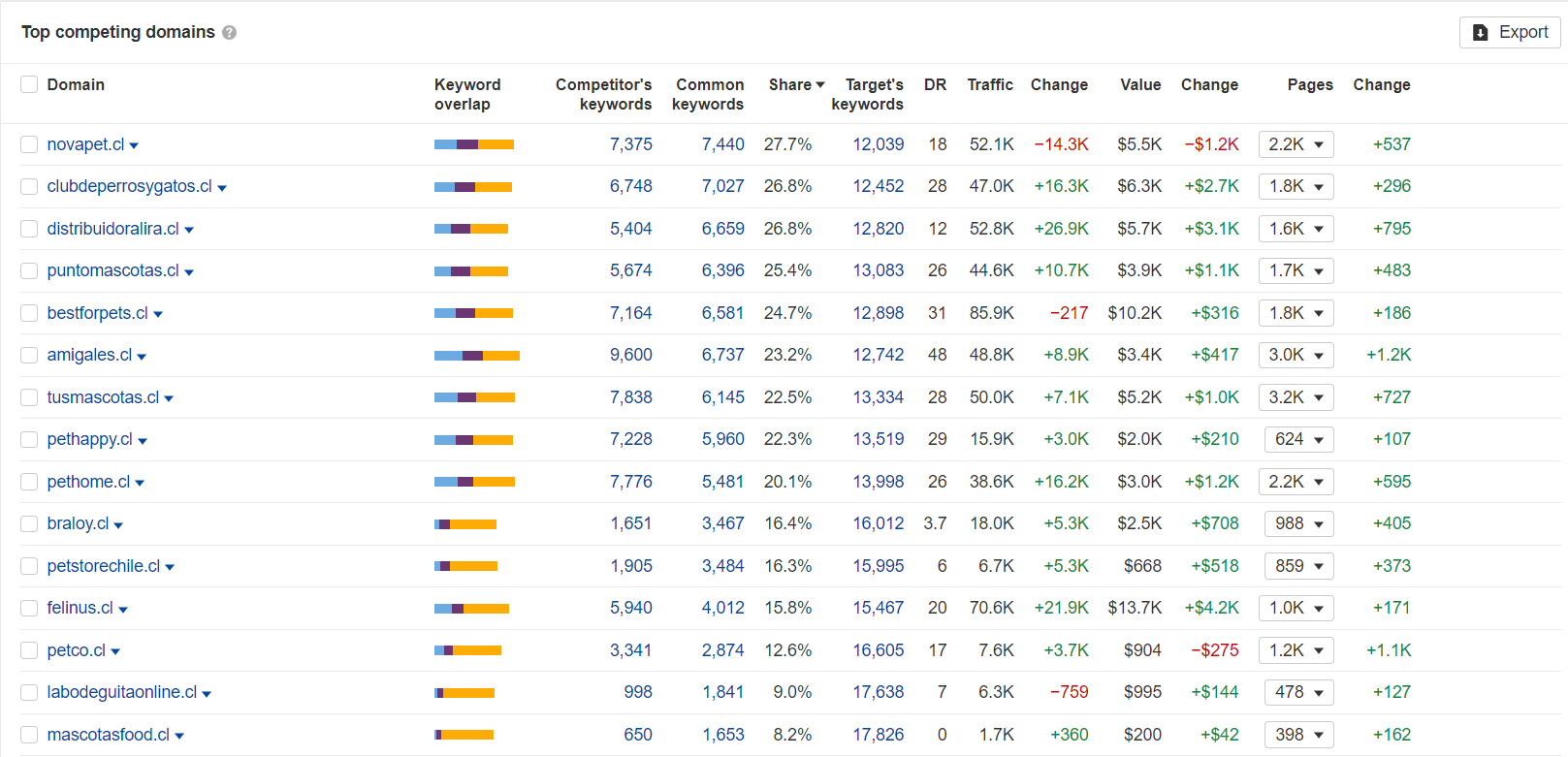Click the keyword overlap bar for amigales.cl
The height and width of the screenshot is (757, 1568).
[x=477, y=356]
